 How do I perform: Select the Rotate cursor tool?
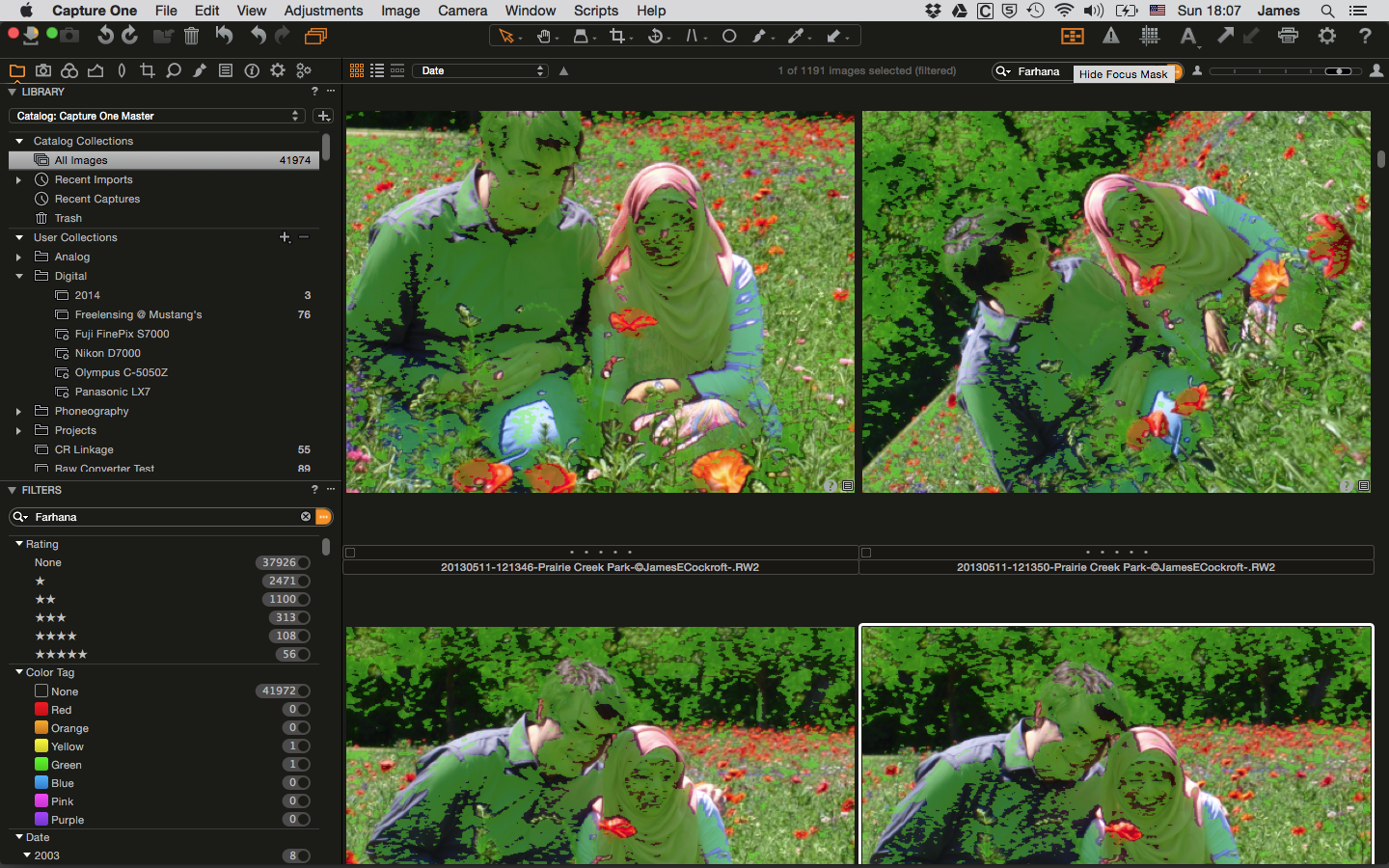click(656, 36)
